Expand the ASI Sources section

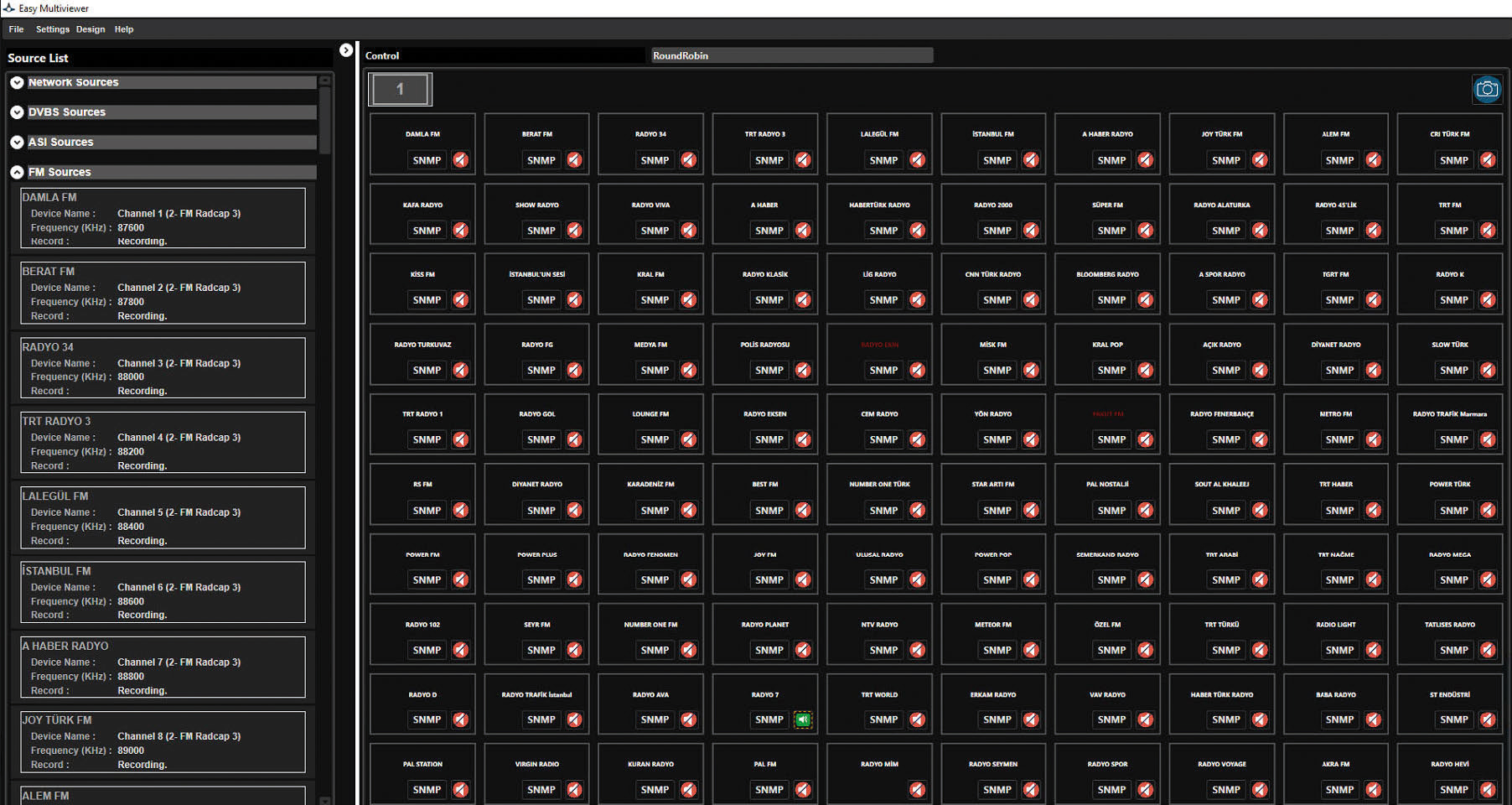pos(17,143)
